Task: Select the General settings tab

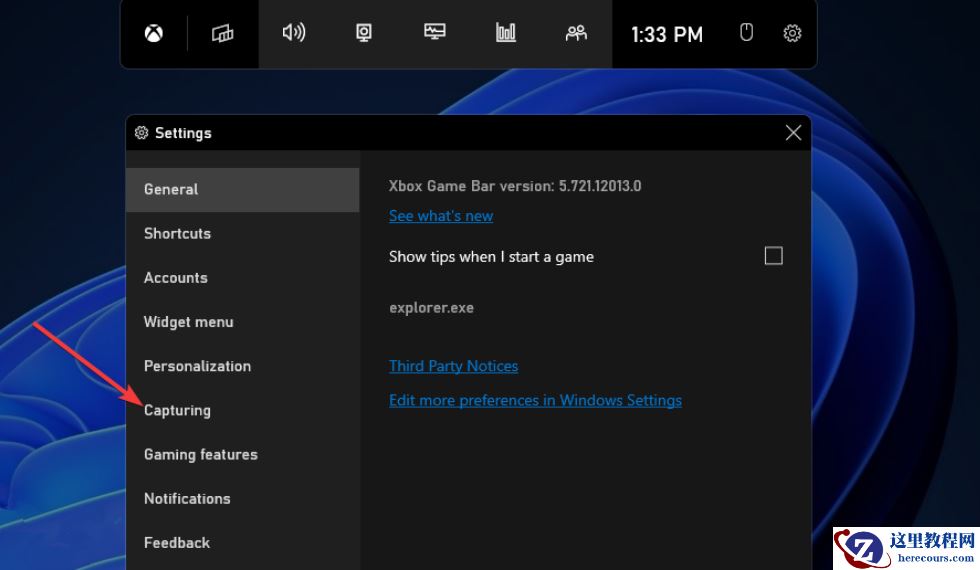Action: click(x=242, y=189)
